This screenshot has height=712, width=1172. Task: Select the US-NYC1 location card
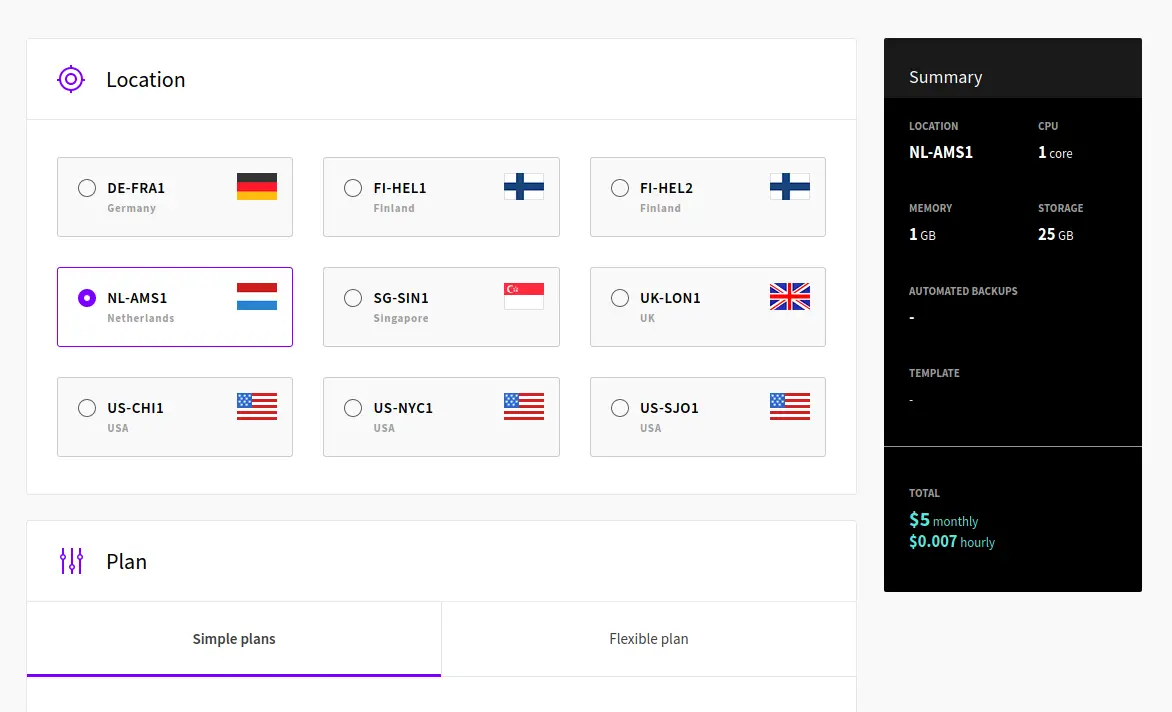[441, 417]
